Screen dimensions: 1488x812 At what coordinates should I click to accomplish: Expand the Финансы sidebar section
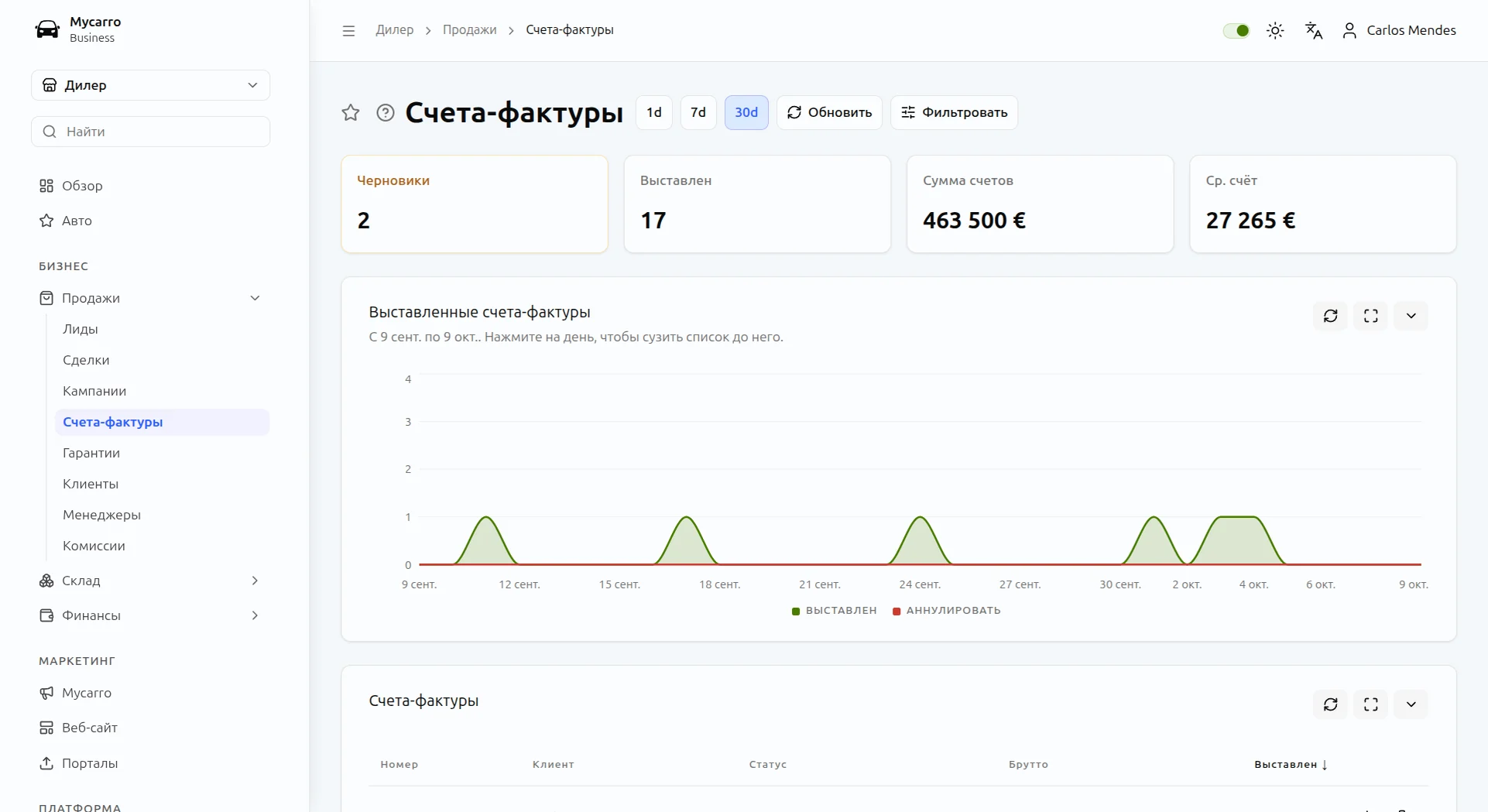point(151,615)
